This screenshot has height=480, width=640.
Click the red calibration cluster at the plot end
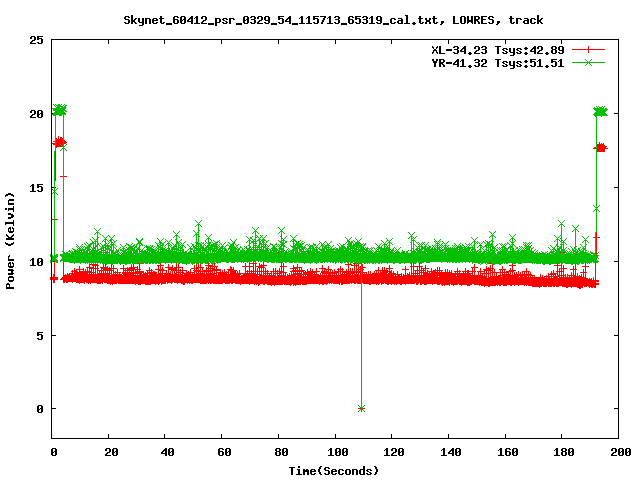(x=600, y=147)
